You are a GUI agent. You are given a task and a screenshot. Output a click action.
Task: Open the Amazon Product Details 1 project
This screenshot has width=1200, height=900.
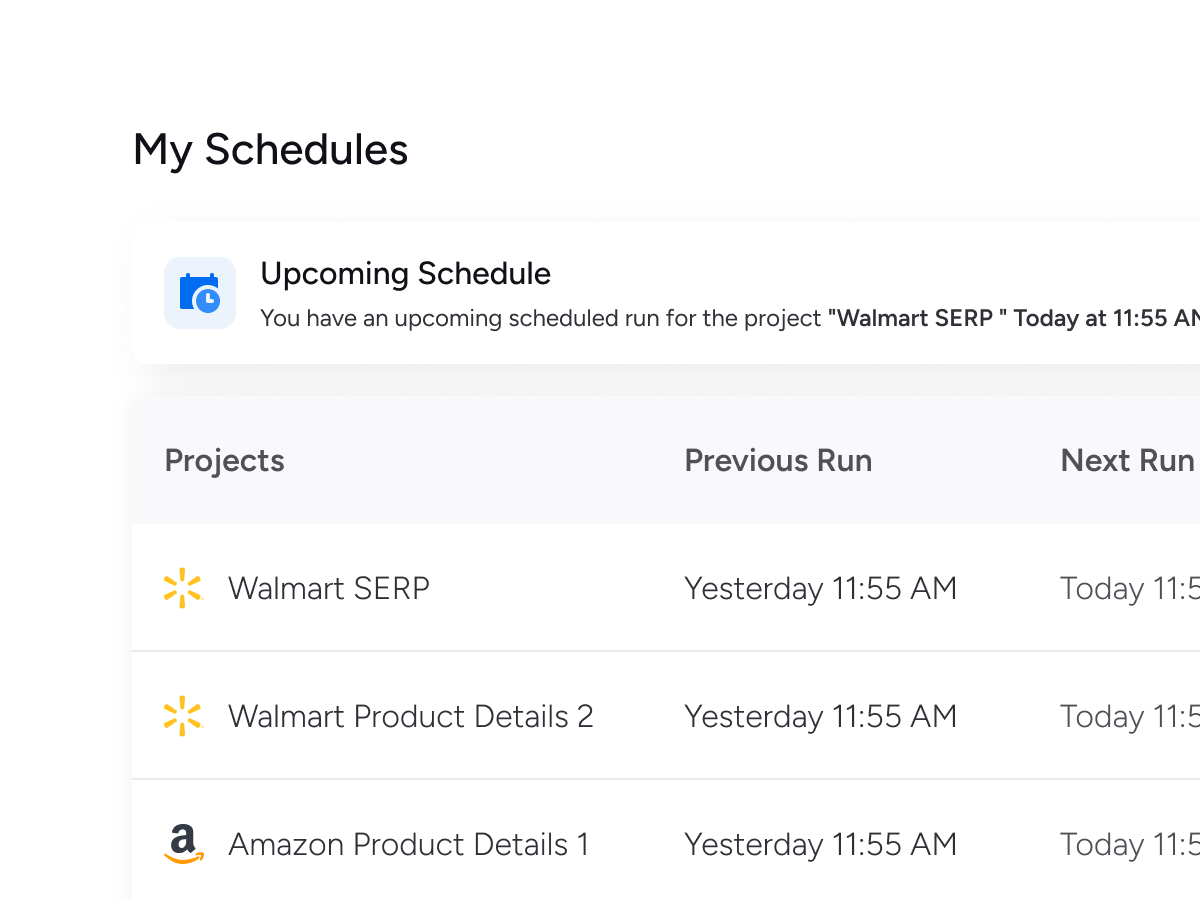pos(409,844)
